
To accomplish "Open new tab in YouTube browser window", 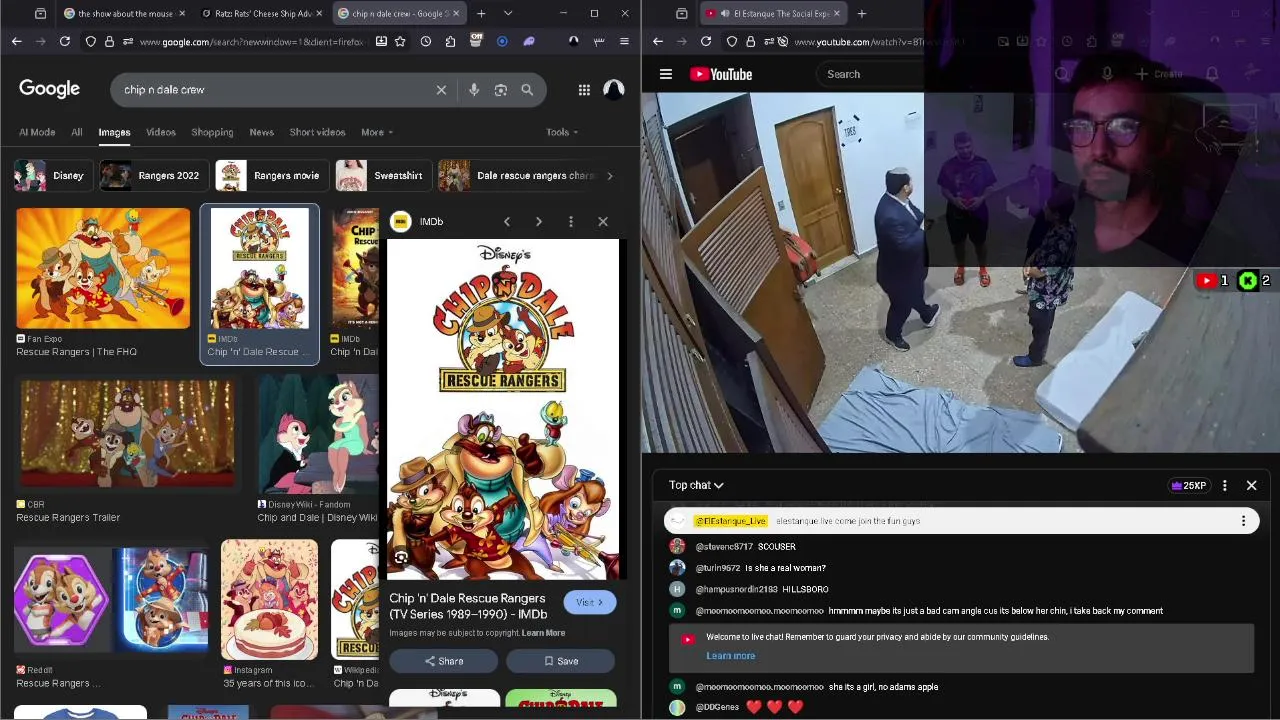I will pyautogui.click(x=861, y=13).
